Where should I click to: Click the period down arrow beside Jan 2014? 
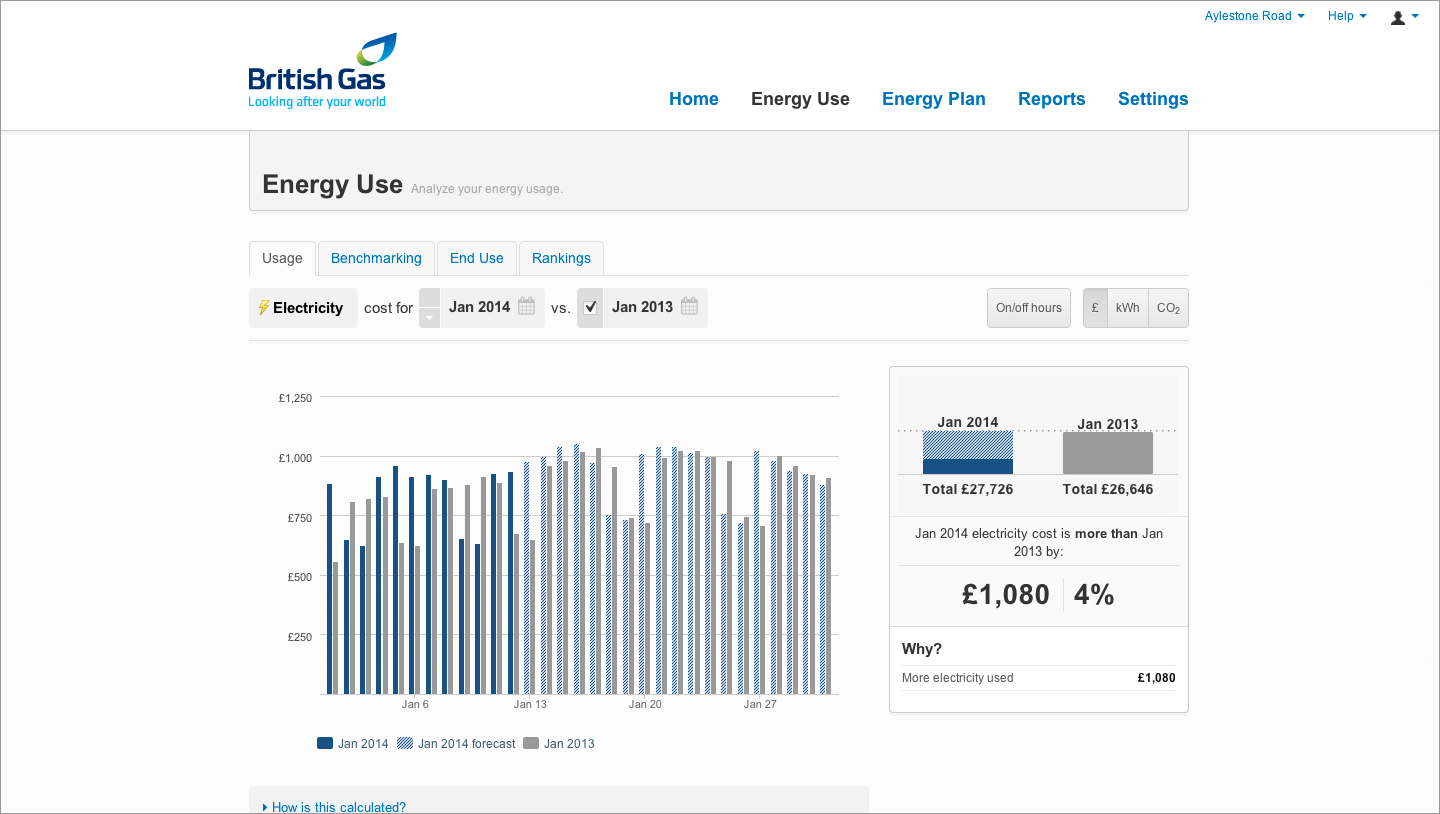click(429, 318)
